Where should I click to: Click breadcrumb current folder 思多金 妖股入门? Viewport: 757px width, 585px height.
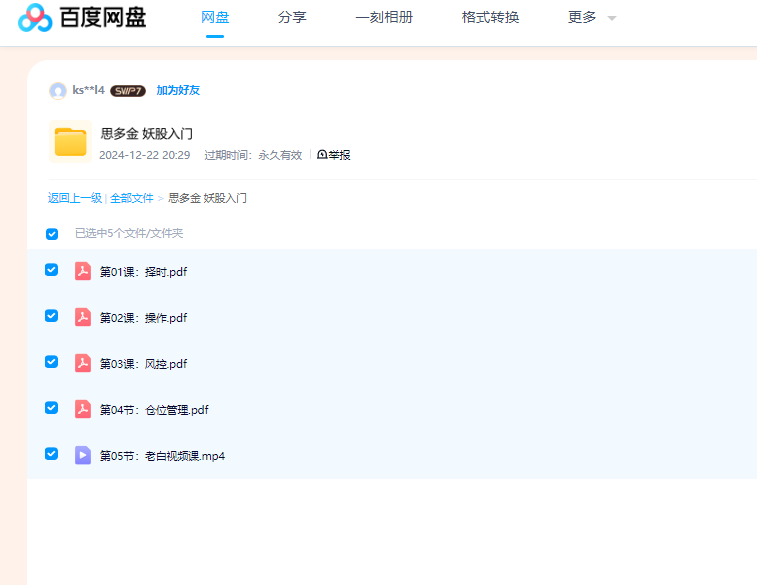click(x=207, y=198)
